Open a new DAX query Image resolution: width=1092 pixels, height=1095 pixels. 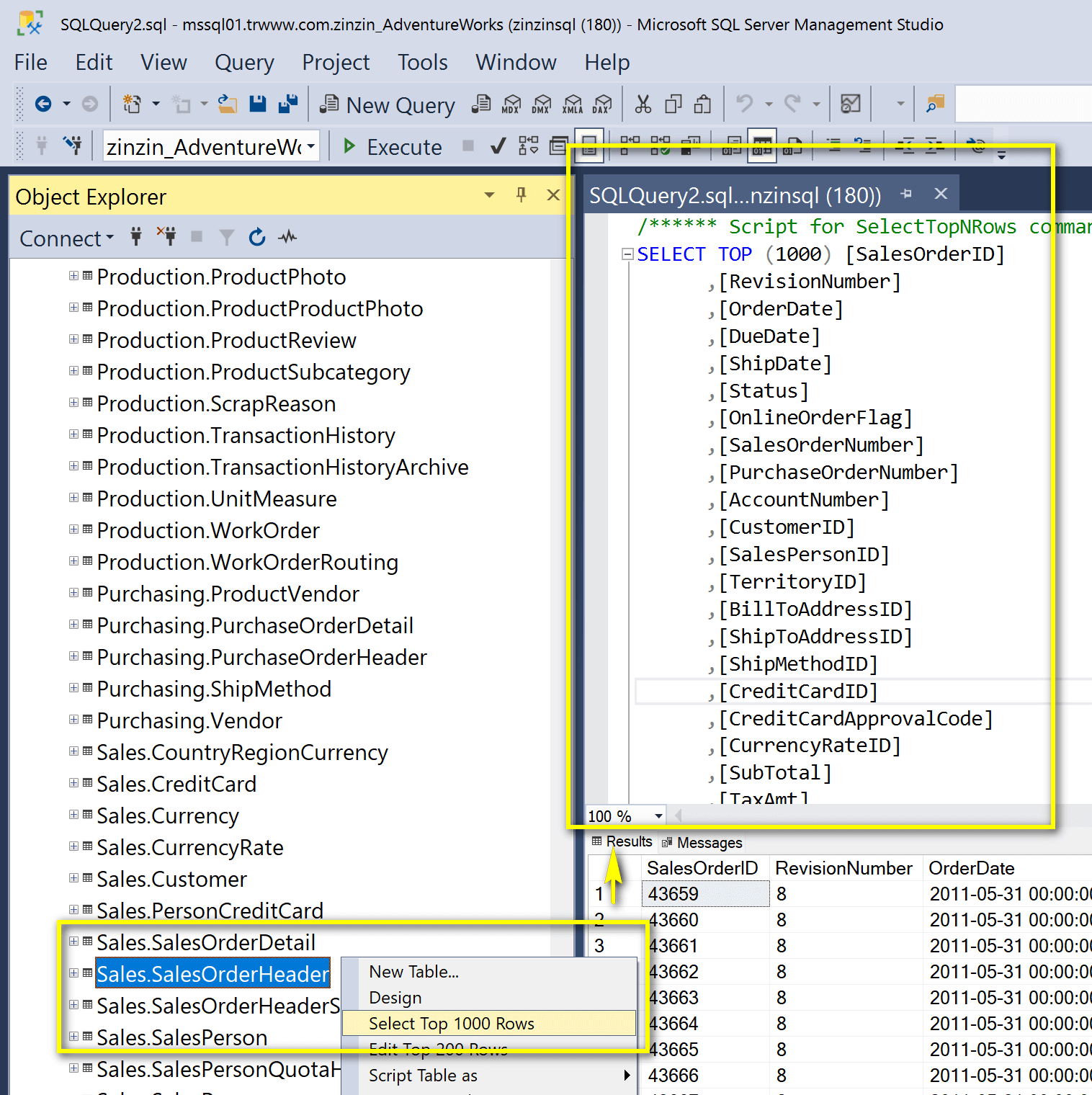click(x=602, y=104)
